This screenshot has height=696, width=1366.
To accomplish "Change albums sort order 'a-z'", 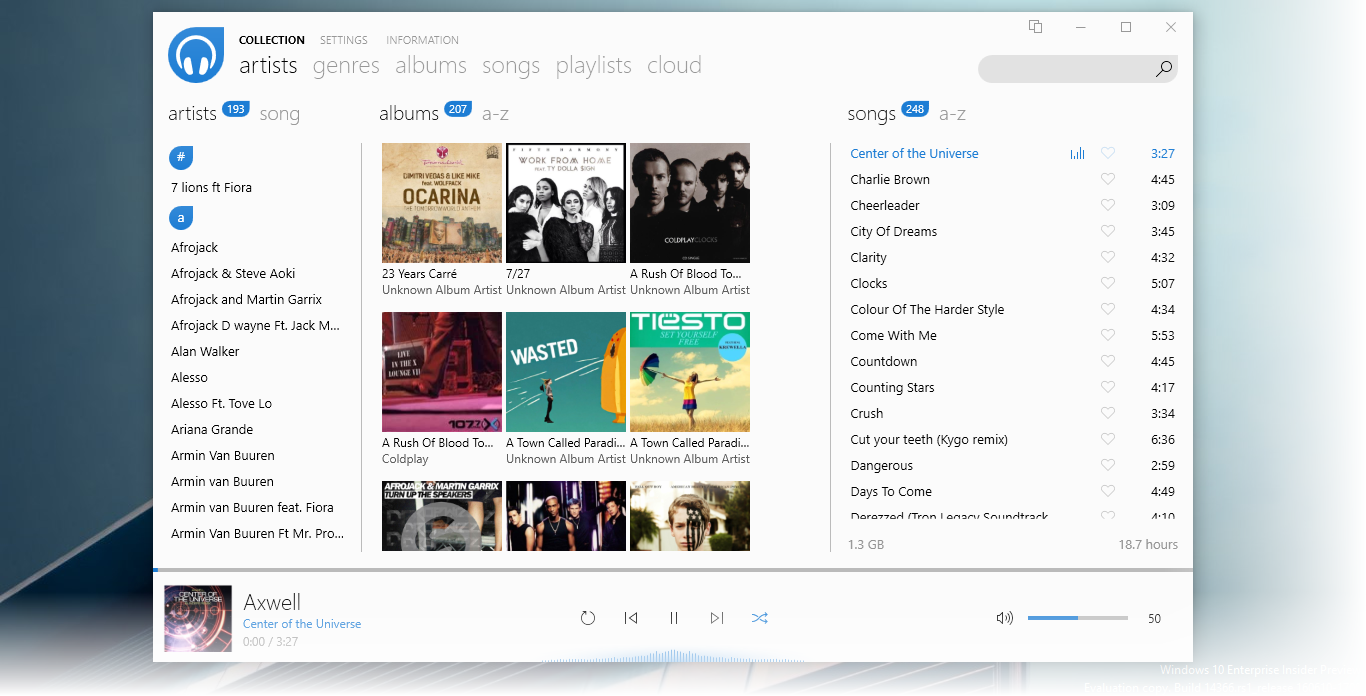I will click(x=495, y=114).
